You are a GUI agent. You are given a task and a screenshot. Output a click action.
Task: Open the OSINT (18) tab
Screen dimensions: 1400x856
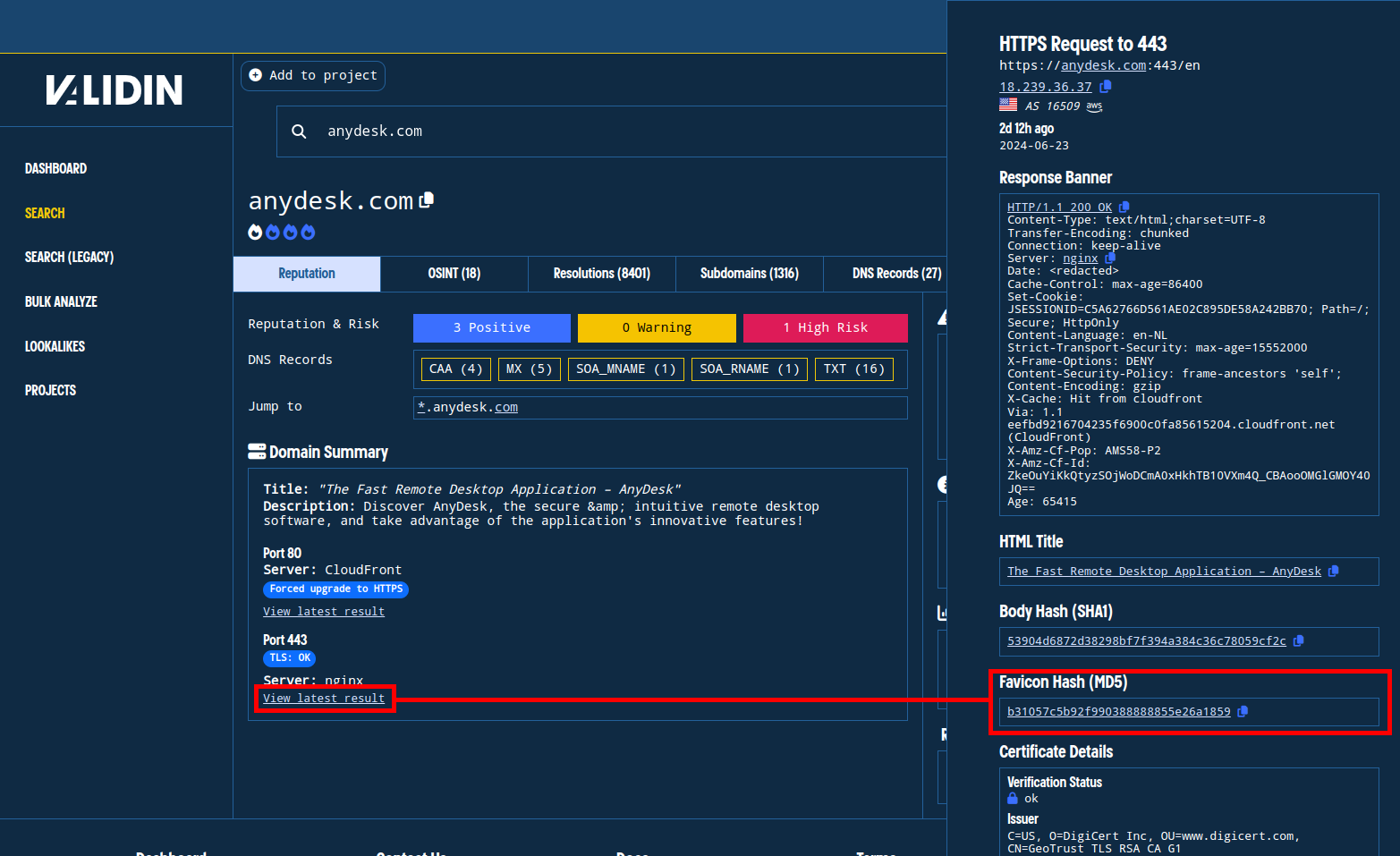click(x=454, y=274)
